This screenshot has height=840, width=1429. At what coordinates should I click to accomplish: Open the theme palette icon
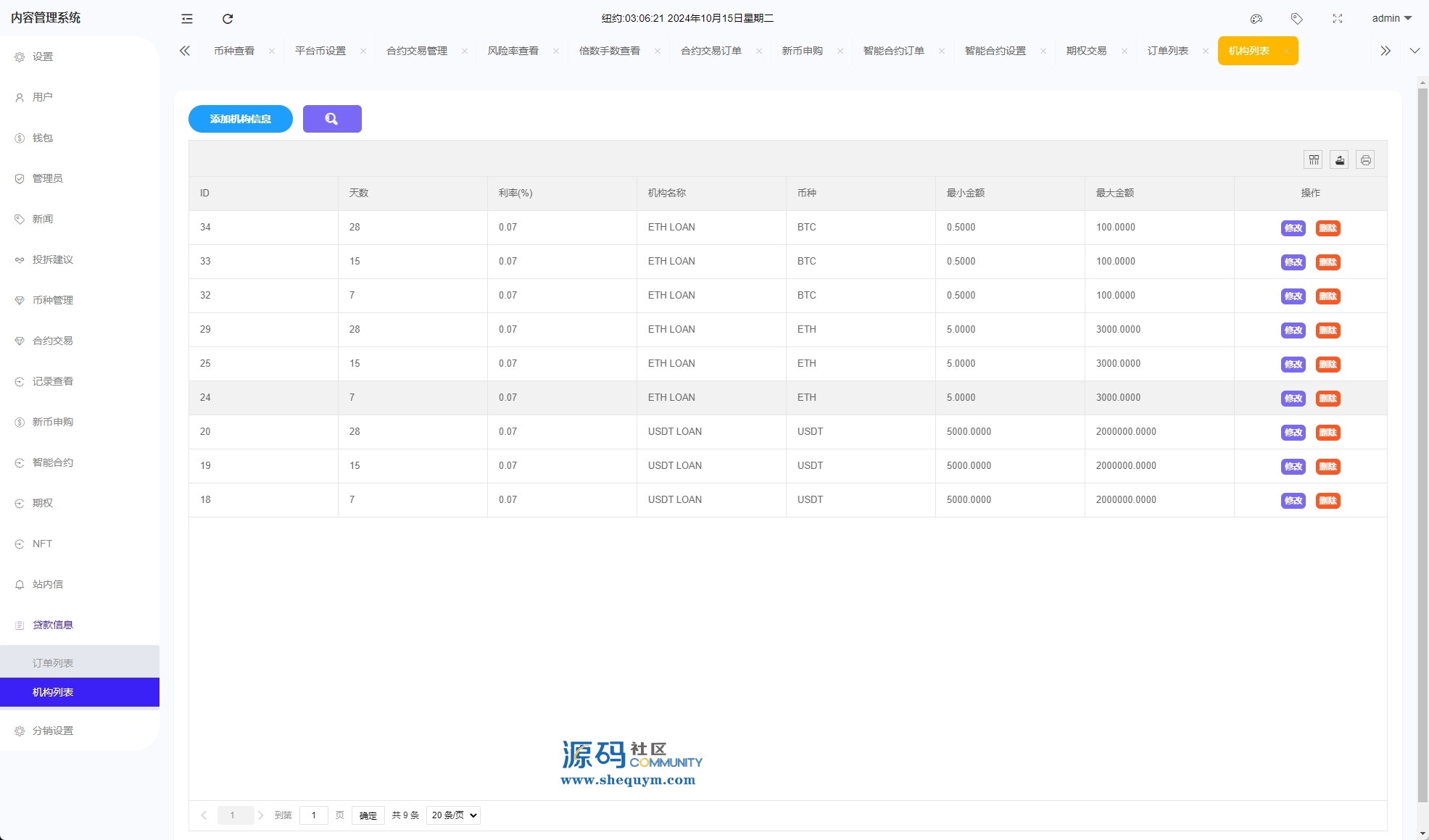click(1256, 19)
